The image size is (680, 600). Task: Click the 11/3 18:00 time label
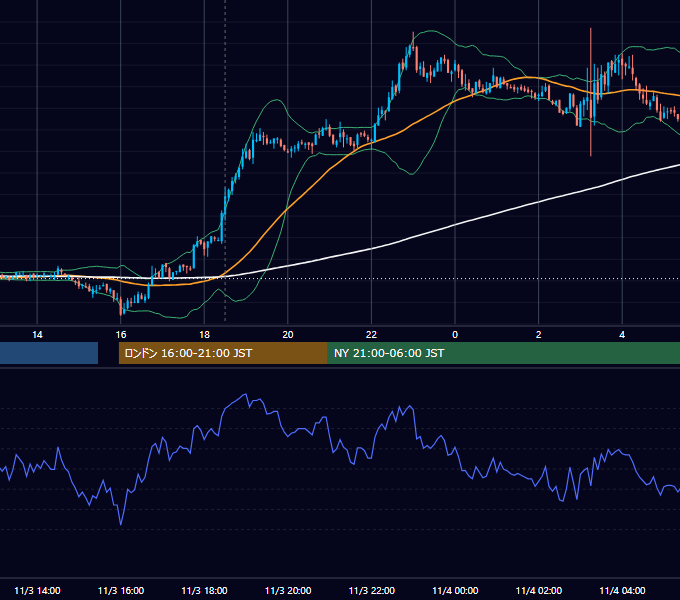click(x=204, y=590)
